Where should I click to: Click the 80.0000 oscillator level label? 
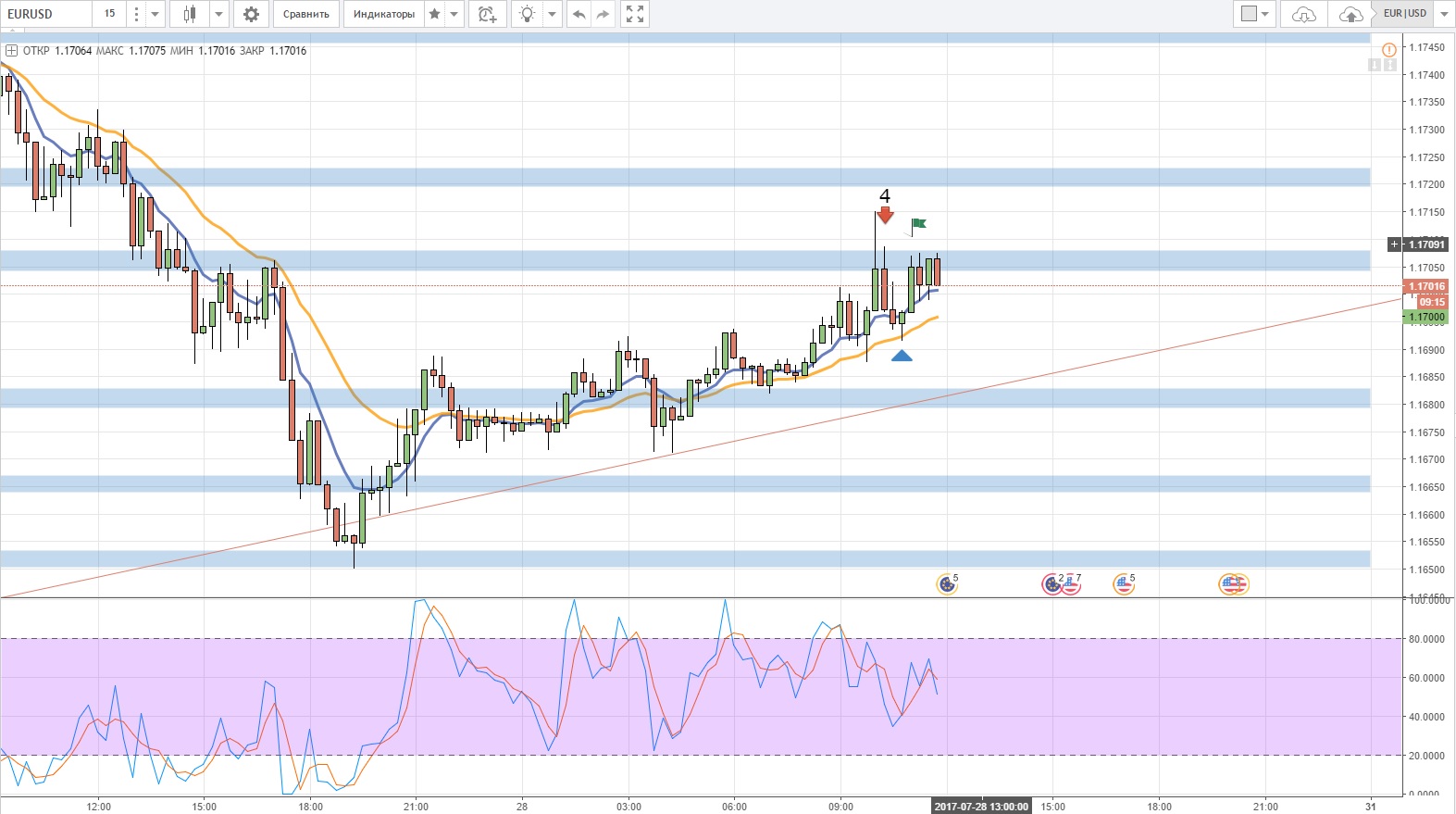pos(1426,639)
